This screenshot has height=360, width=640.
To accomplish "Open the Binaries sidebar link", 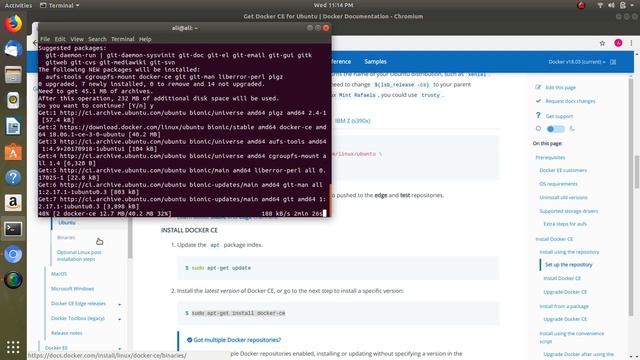I will 66,237.
